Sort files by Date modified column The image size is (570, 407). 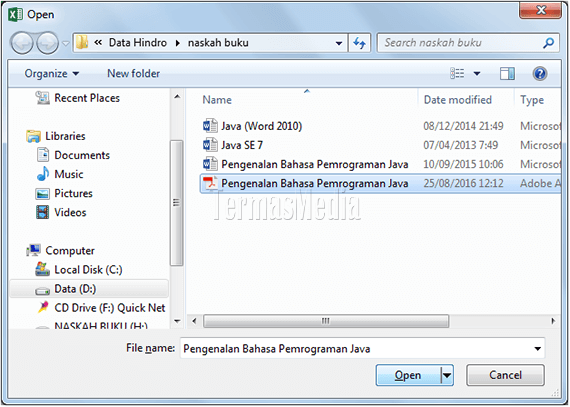(x=458, y=100)
